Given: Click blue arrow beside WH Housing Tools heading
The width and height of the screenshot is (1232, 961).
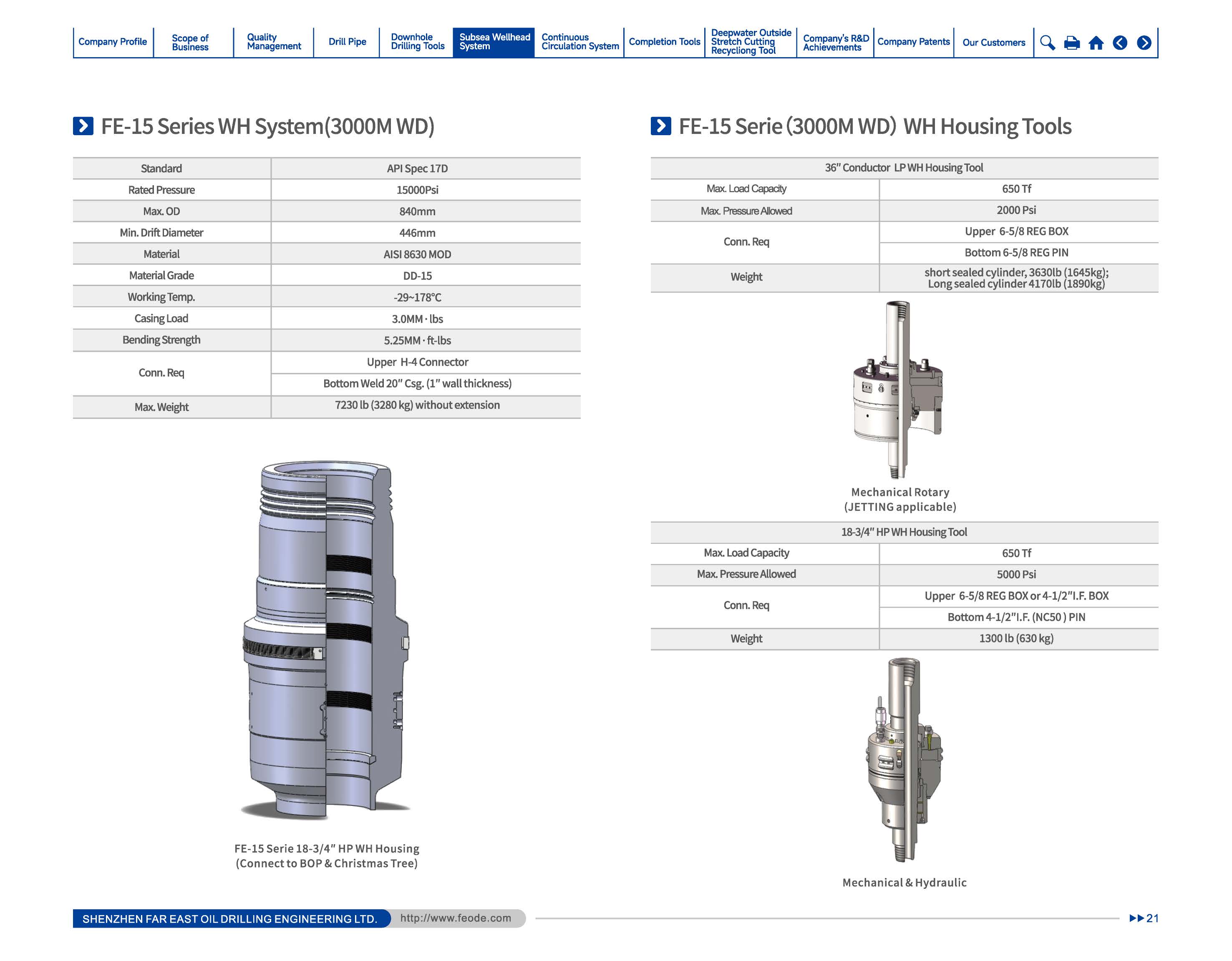Looking at the screenshot, I should point(660,126).
